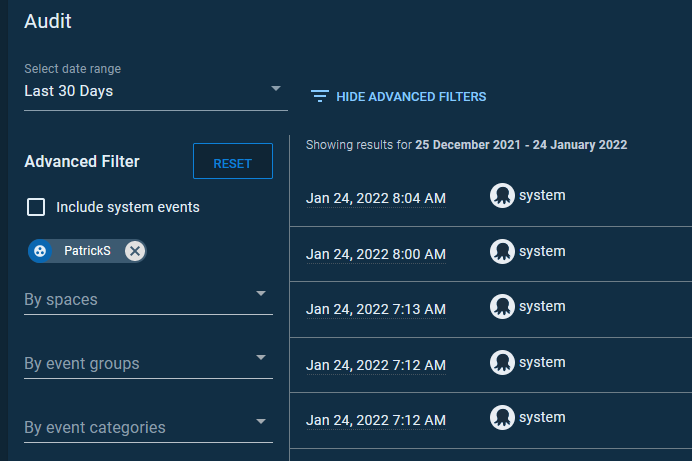Click the filter lines icon beside Hide Advanced Filters
This screenshot has width=692, height=461.
point(320,96)
